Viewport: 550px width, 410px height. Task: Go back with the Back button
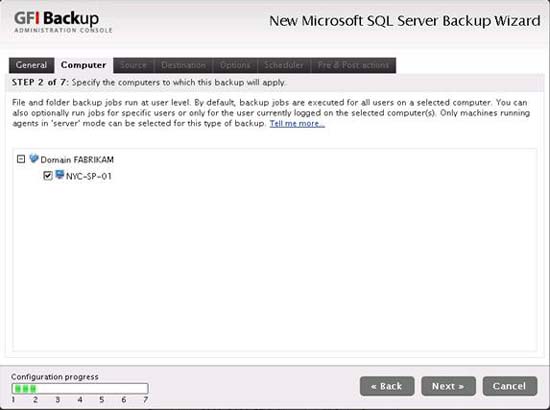point(387,386)
